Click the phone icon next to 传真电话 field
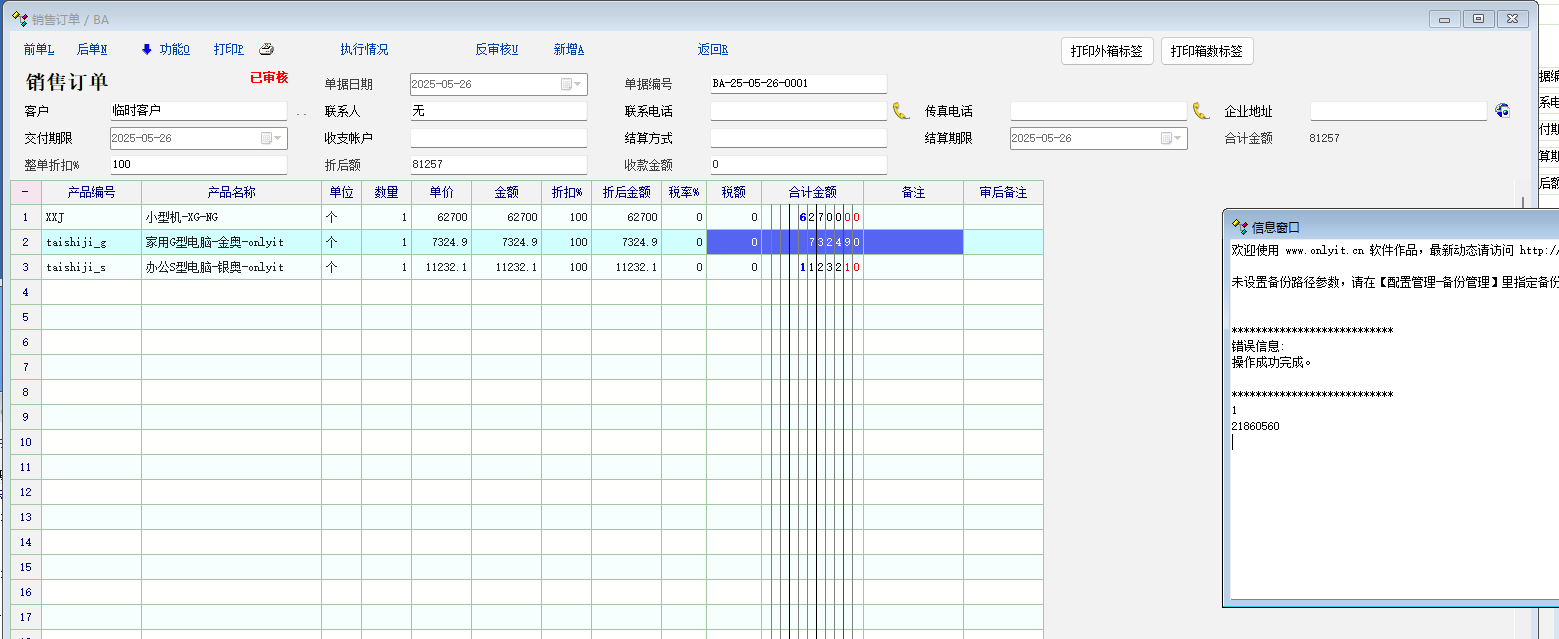The height and width of the screenshot is (639, 1559). (x=1200, y=111)
